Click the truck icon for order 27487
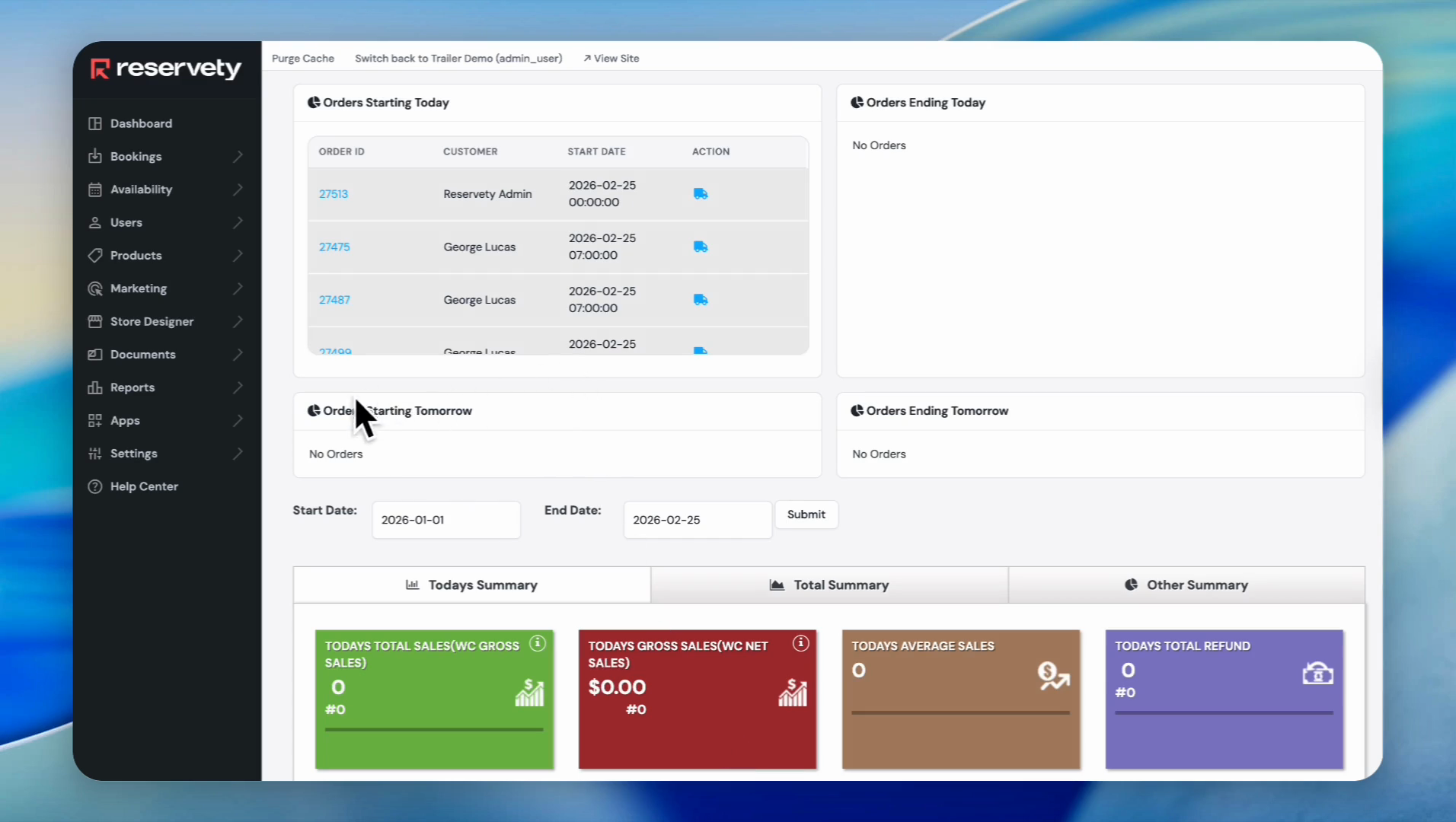The image size is (1456, 822). [701, 300]
